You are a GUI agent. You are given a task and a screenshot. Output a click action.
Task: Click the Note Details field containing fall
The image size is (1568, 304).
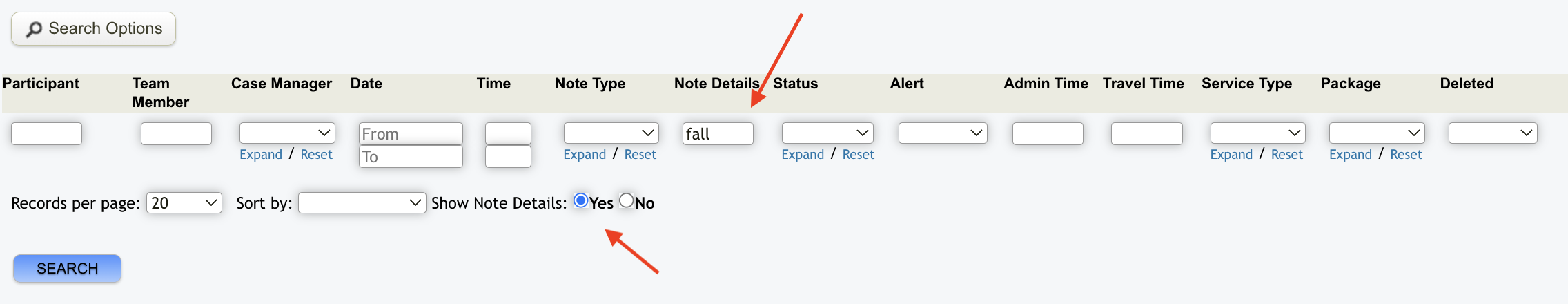tap(718, 134)
